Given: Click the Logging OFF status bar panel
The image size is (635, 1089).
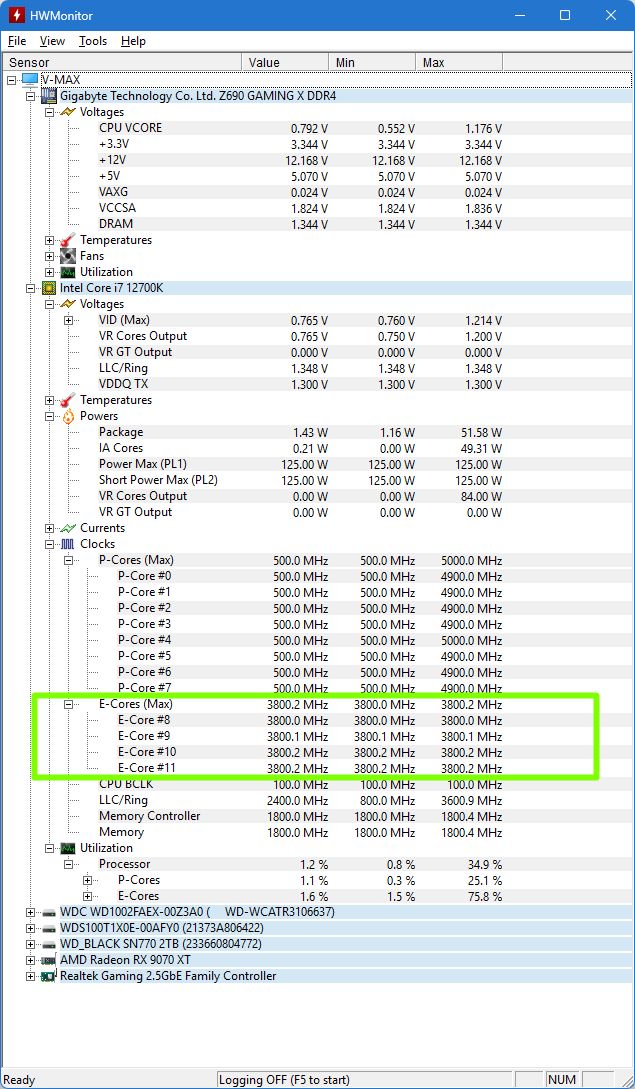Looking at the screenshot, I should [x=365, y=1079].
